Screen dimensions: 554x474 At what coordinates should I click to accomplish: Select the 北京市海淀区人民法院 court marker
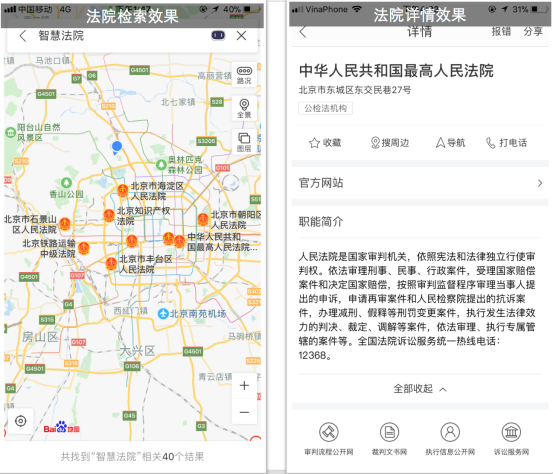pos(123,191)
